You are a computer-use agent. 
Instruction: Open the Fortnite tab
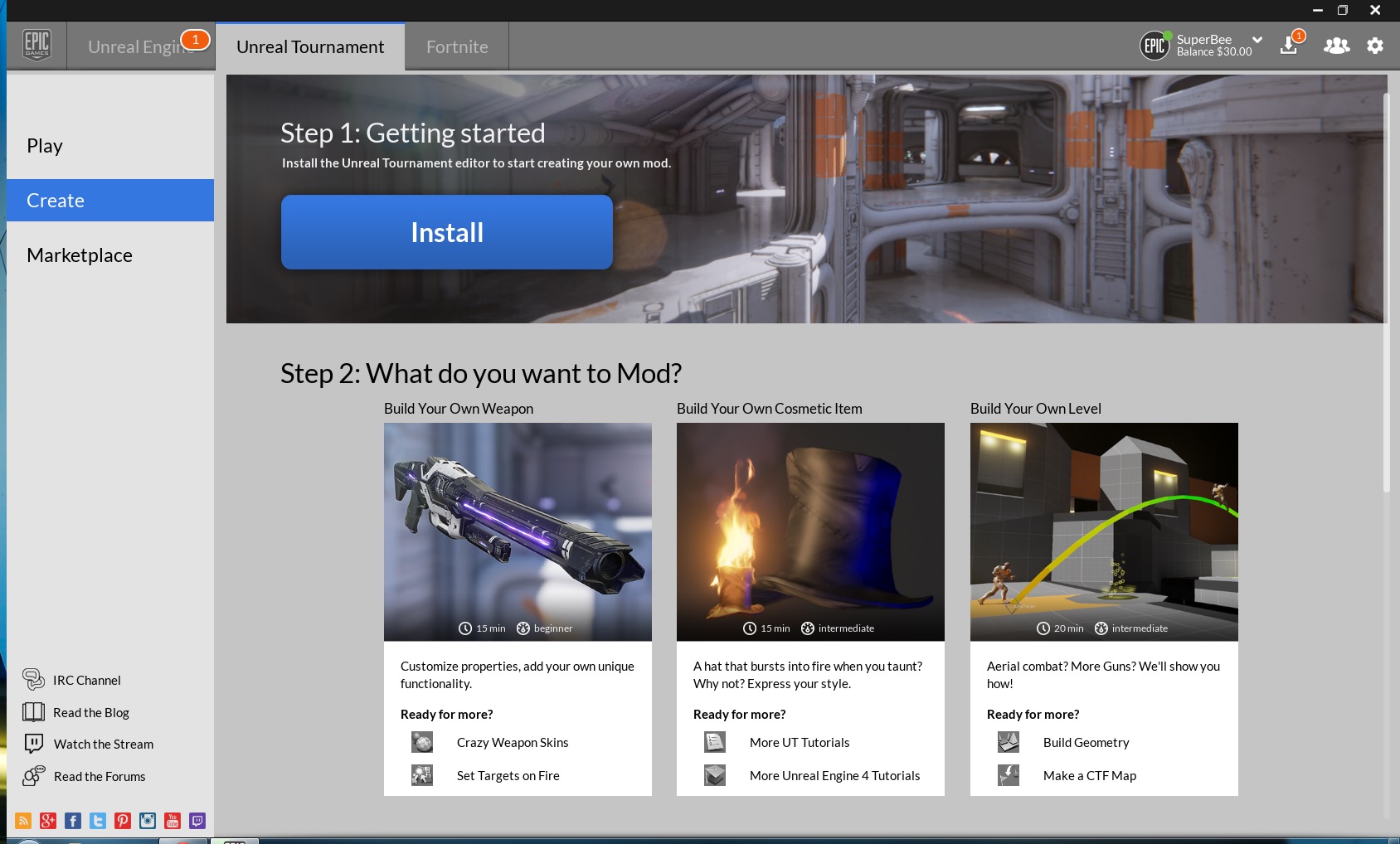457,46
